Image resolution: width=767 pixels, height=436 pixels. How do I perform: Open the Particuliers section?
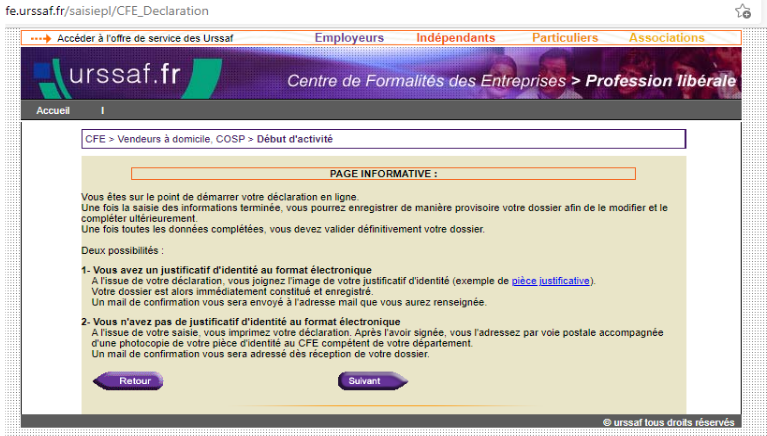[565, 38]
